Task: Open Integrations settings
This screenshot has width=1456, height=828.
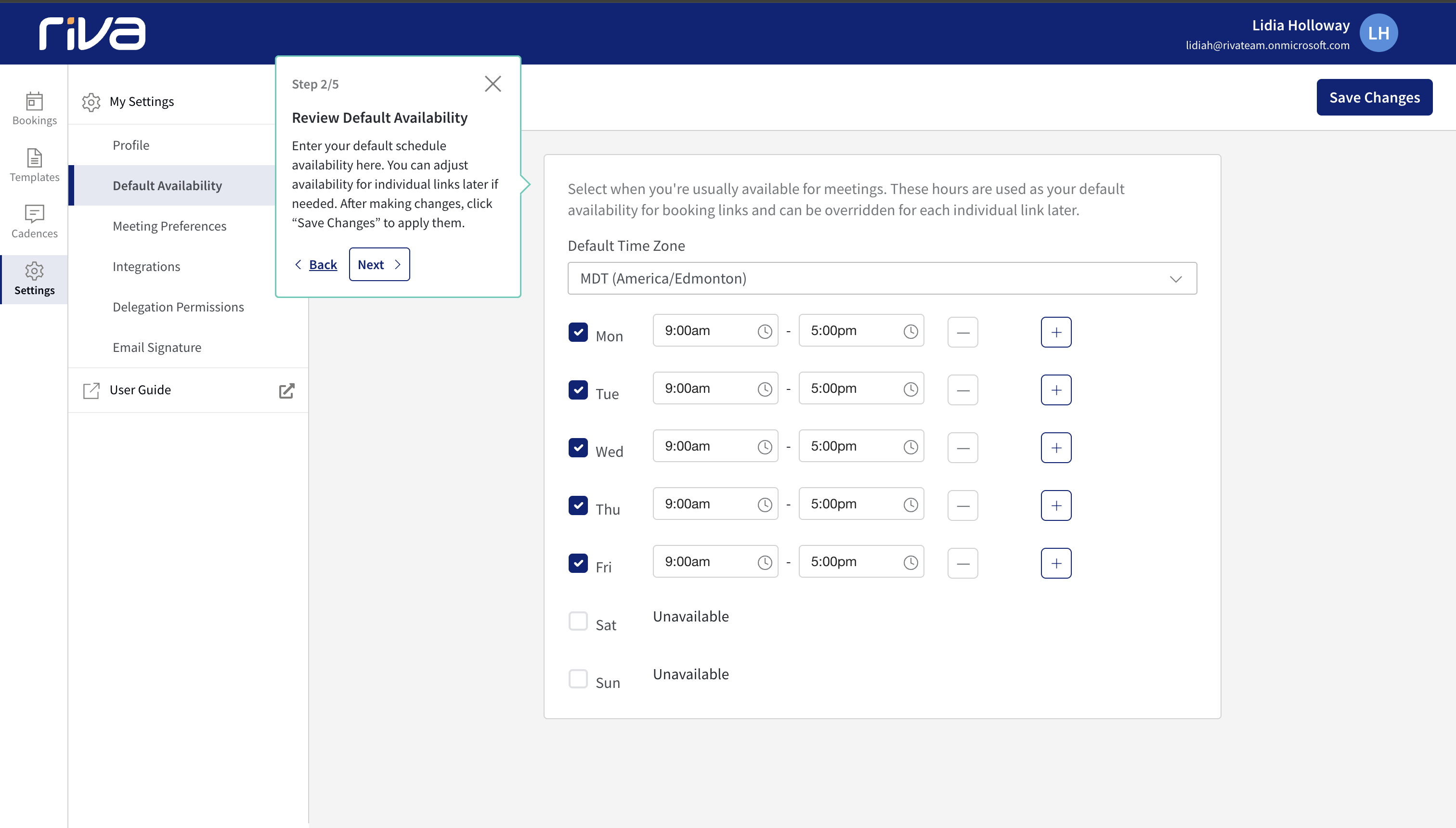Action: (146, 266)
